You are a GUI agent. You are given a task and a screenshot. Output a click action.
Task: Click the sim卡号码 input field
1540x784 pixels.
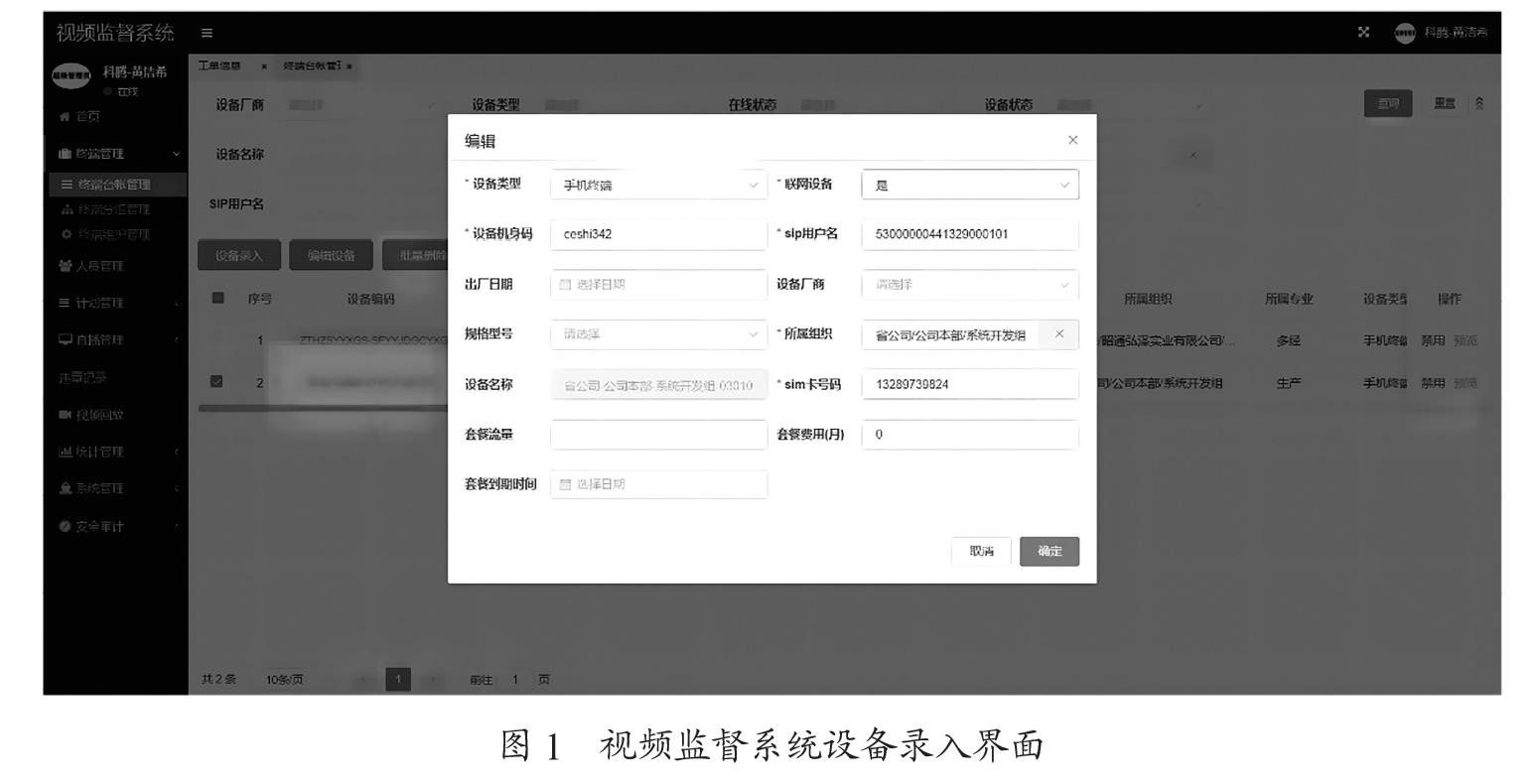(x=969, y=384)
